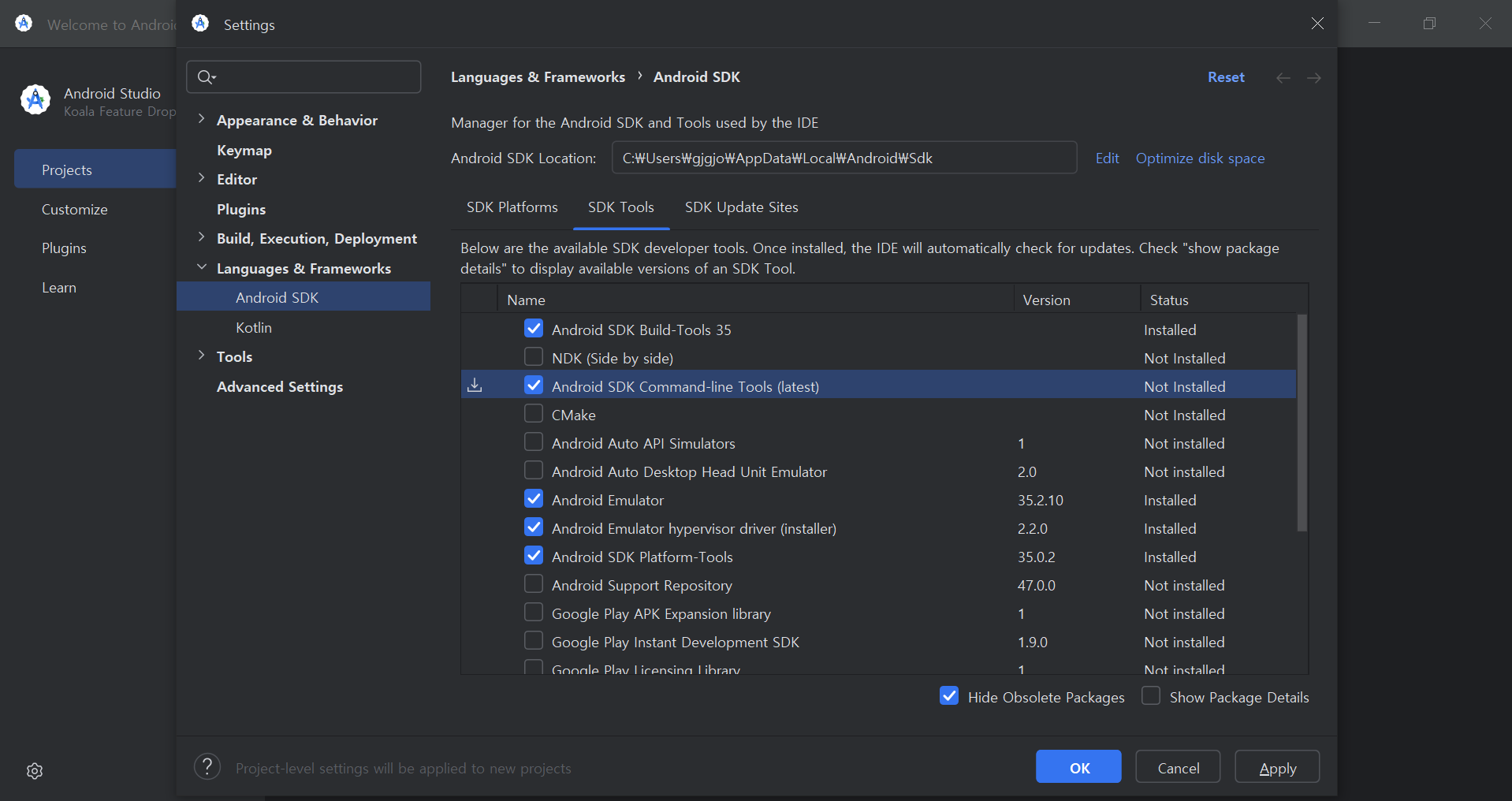Uncheck Android SDK Build-Tools 35
The height and width of the screenshot is (801, 1512).
[x=534, y=328]
